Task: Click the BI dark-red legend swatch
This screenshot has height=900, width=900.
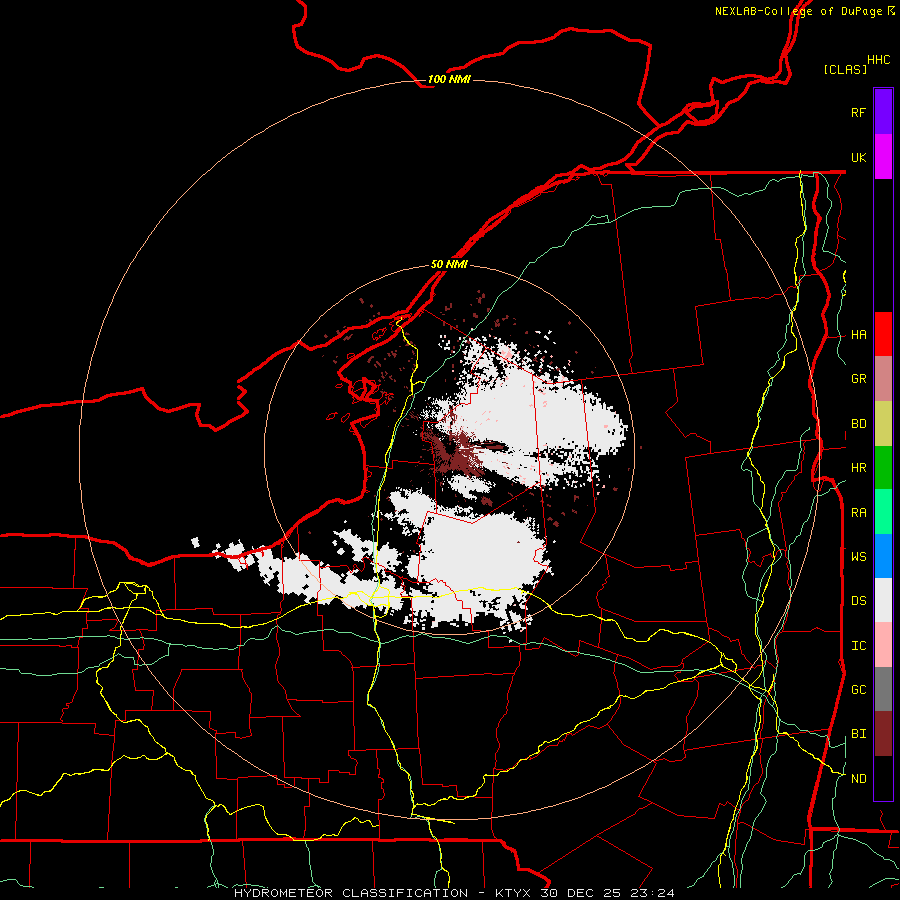Action: point(883,734)
